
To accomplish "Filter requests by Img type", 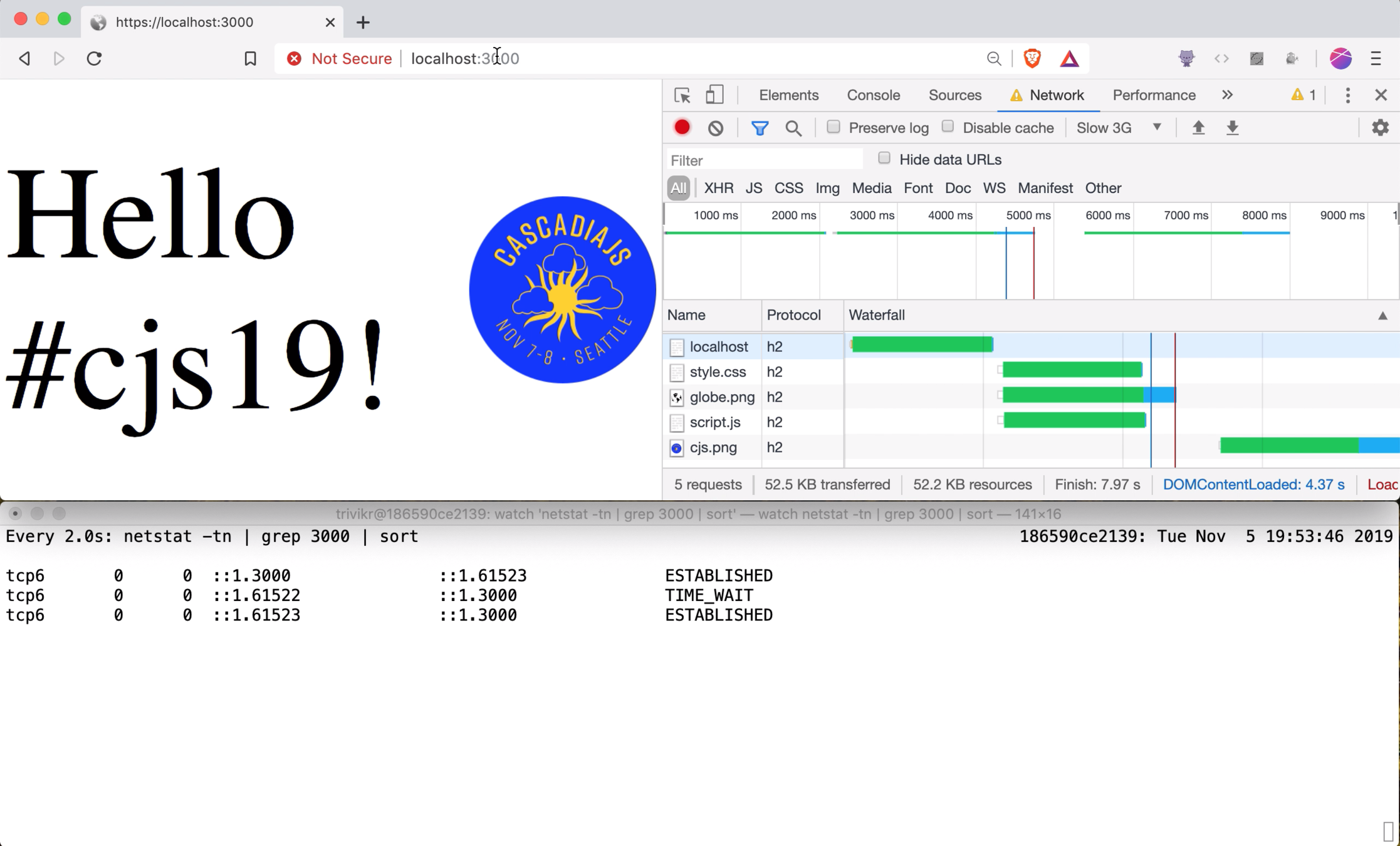I will coord(827,188).
